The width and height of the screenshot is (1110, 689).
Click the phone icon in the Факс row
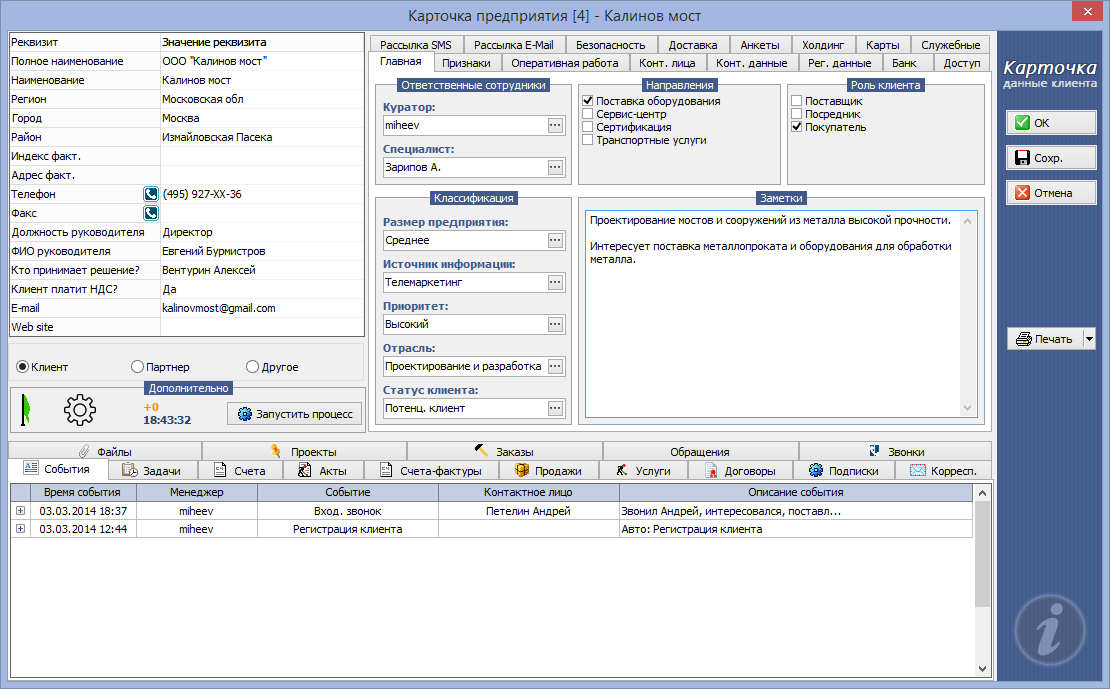150,213
